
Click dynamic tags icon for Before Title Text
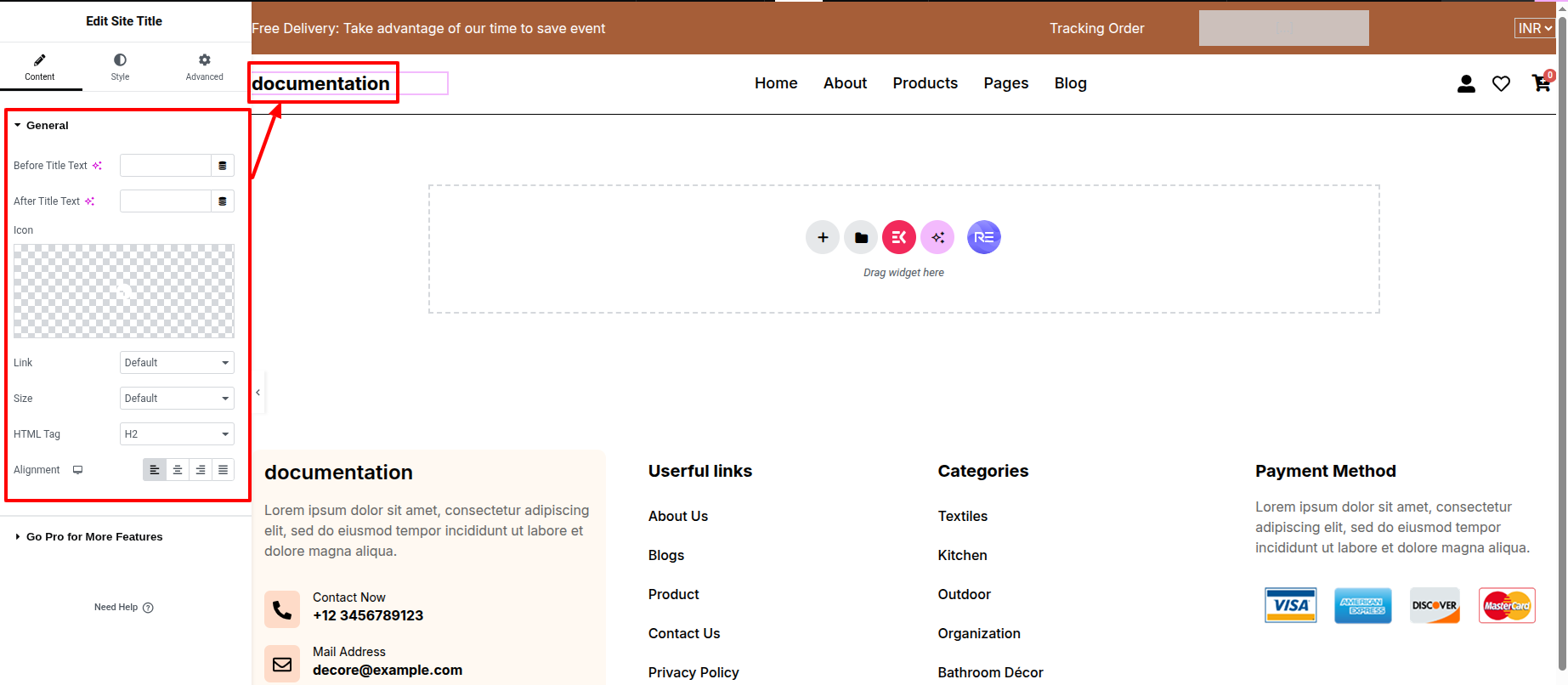223,166
